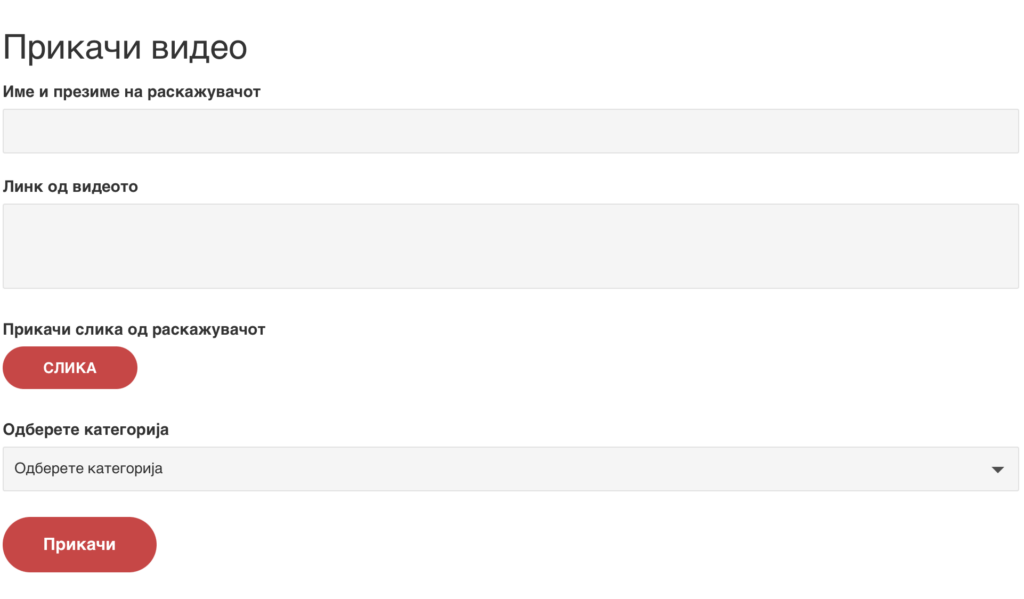Submit the form with Прикачи button
This screenshot has width=1024, height=599.
[x=80, y=544]
